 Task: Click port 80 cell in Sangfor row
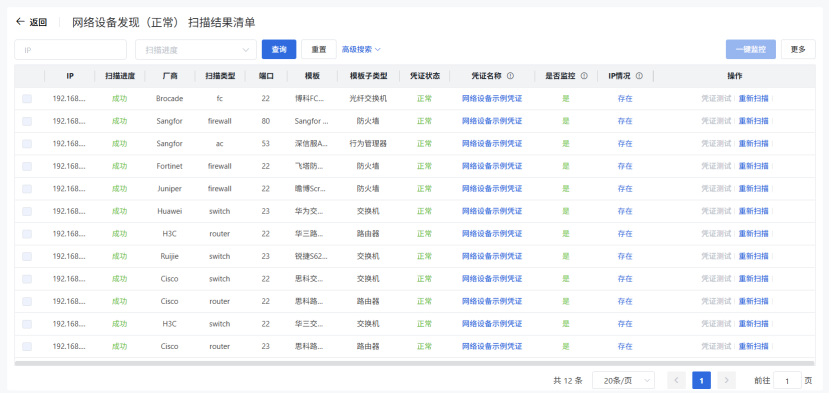pos(265,121)
